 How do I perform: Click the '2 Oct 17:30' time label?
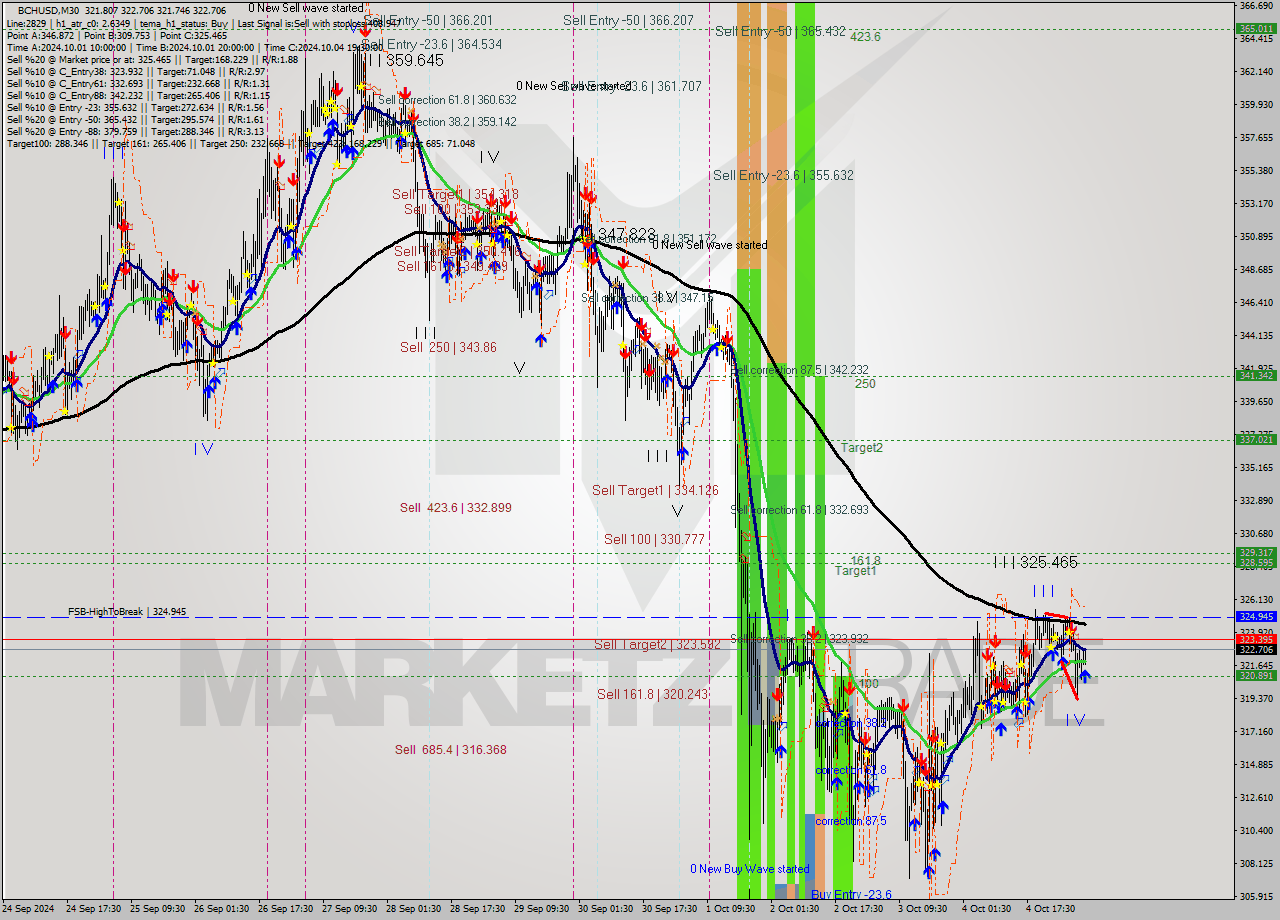(859, 909)
